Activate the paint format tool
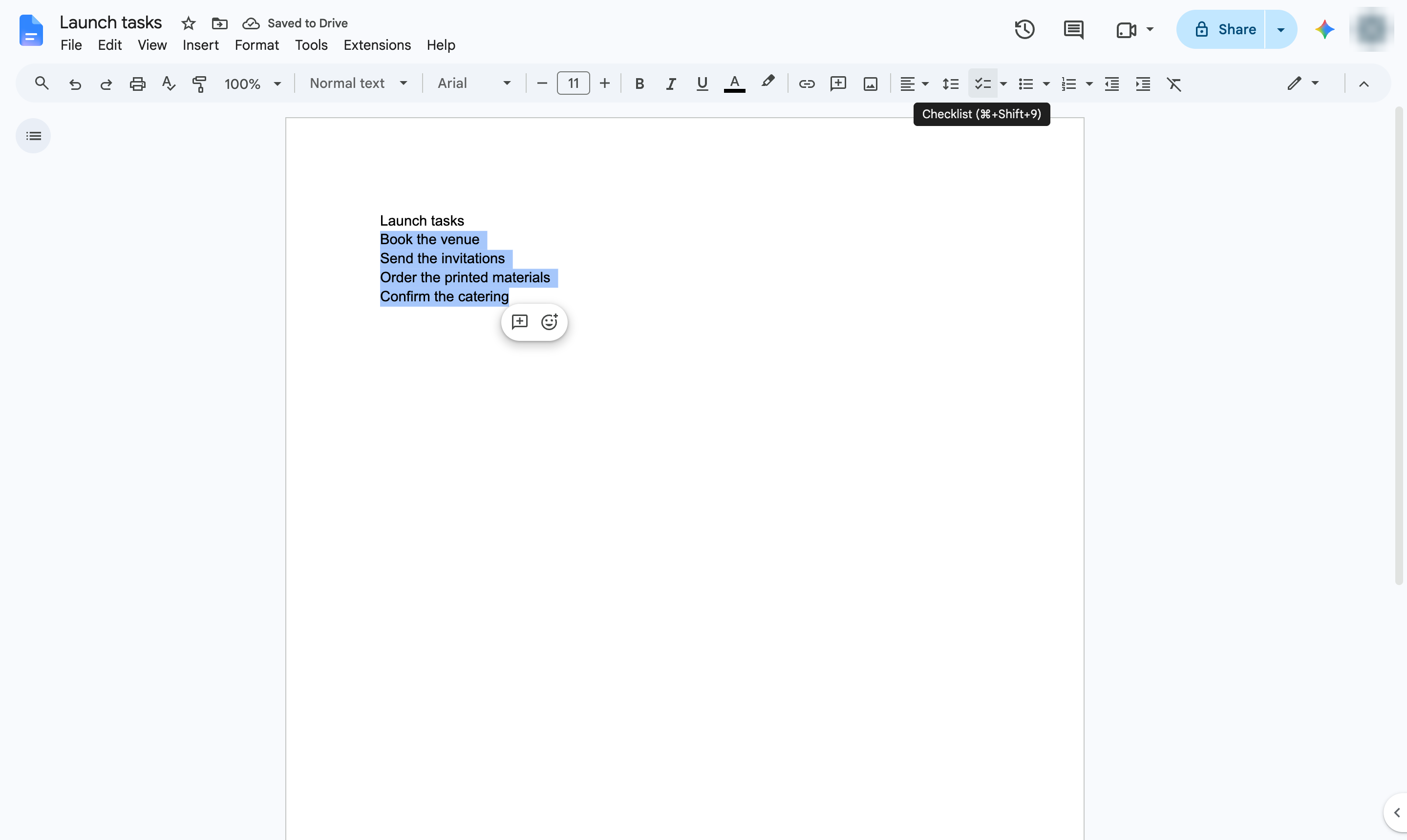The height and width of the screenshot is (840, 1407). click(199, 84)
